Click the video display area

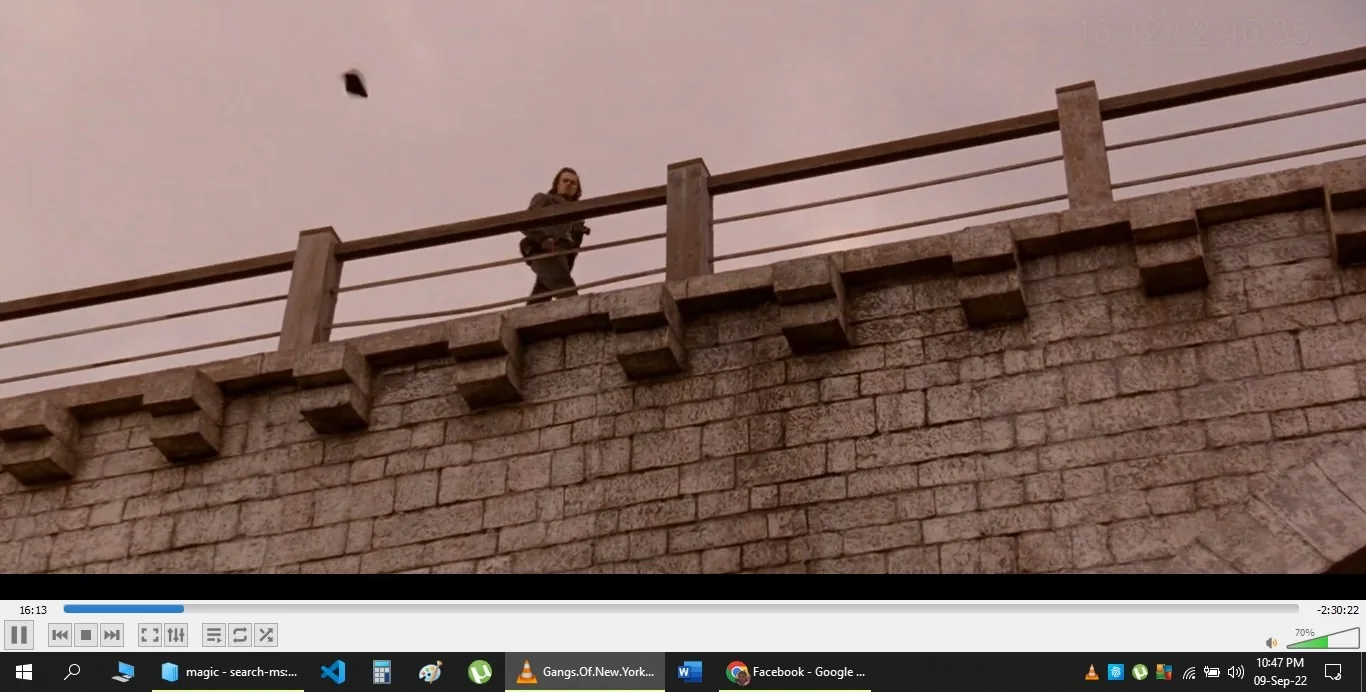[x=683, y=287]
